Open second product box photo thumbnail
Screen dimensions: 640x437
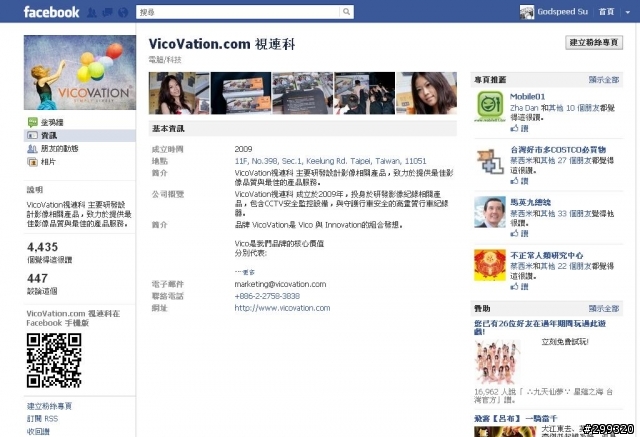click(241, 93)
